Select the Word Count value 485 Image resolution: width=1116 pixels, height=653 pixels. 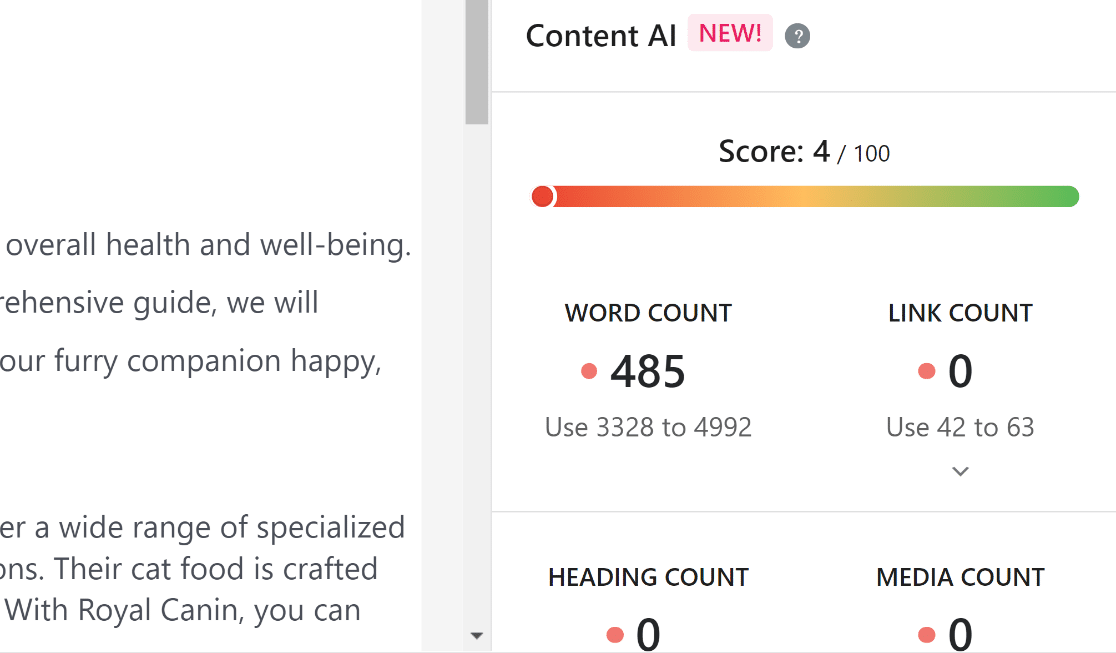[x=647, y=371]
